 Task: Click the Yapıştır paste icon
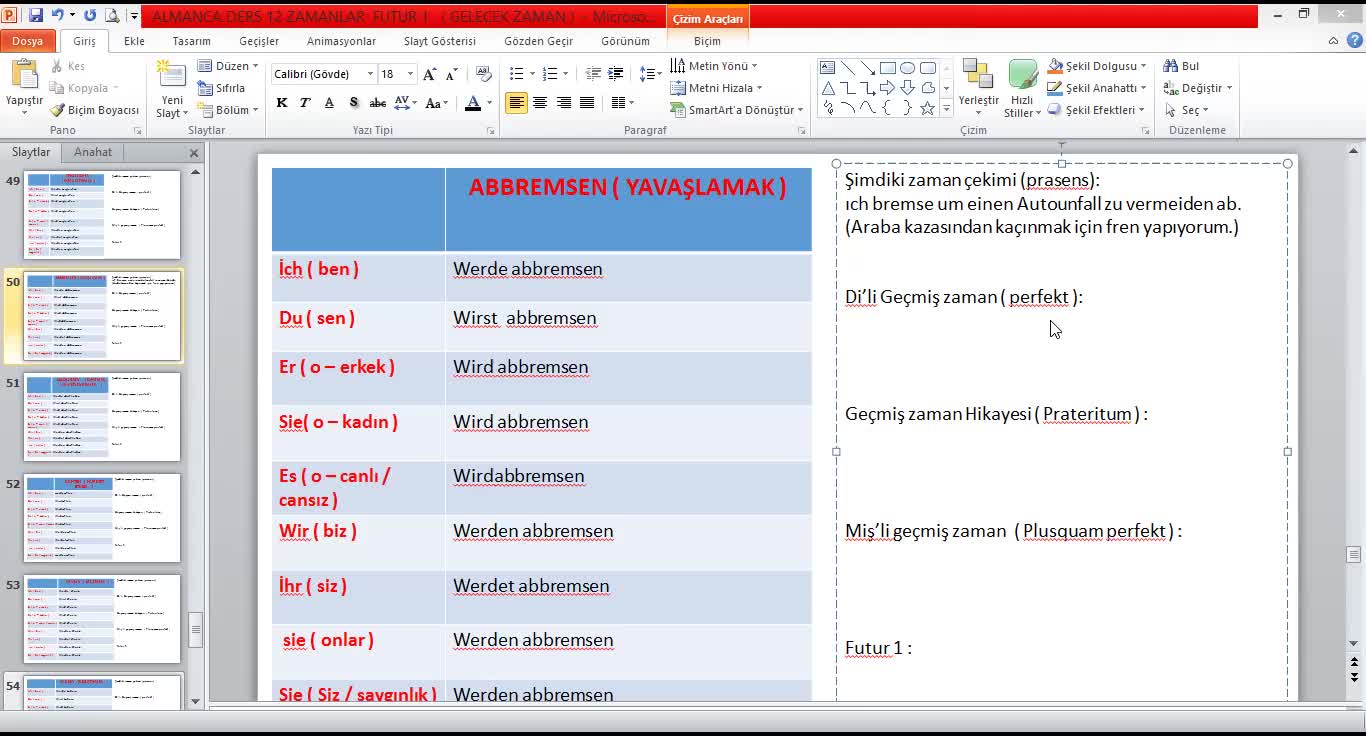pos(24,75)
